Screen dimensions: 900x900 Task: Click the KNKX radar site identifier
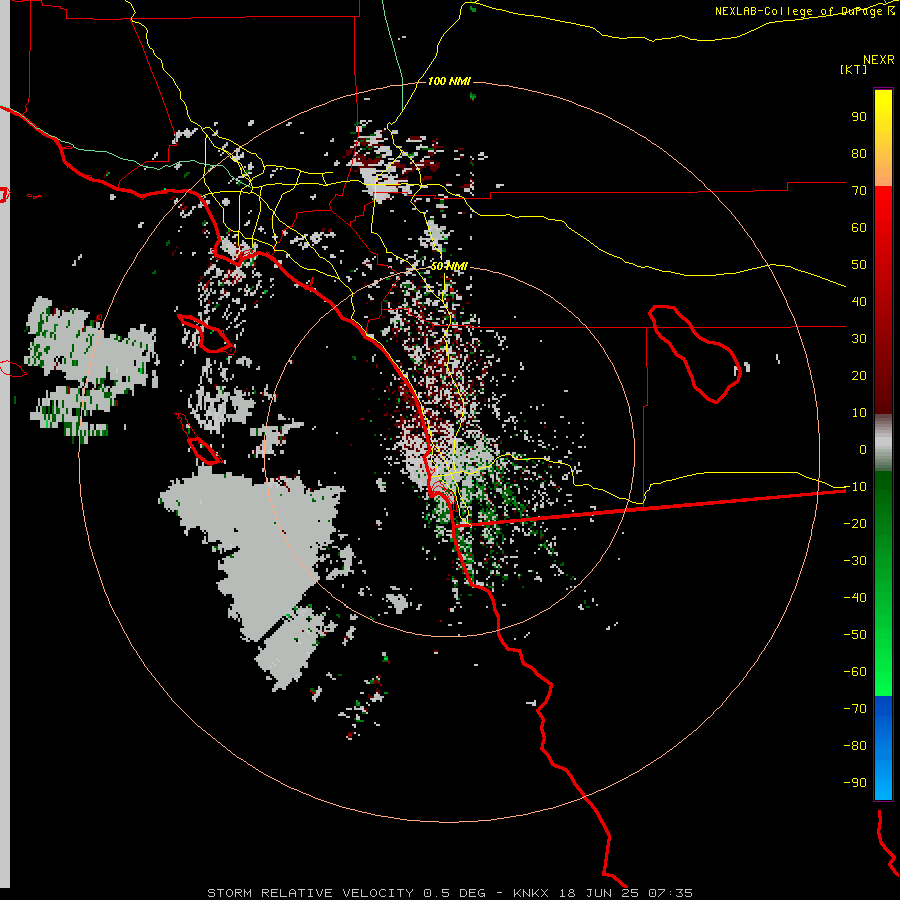531,893
